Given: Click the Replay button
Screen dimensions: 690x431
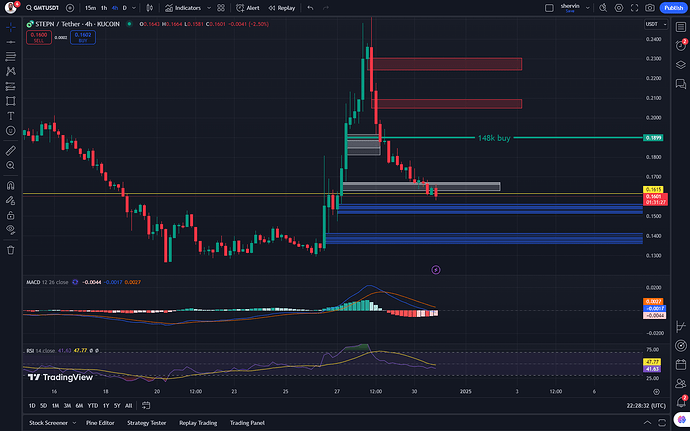Looking at the screenshot, I should click(x=281, y=7).
